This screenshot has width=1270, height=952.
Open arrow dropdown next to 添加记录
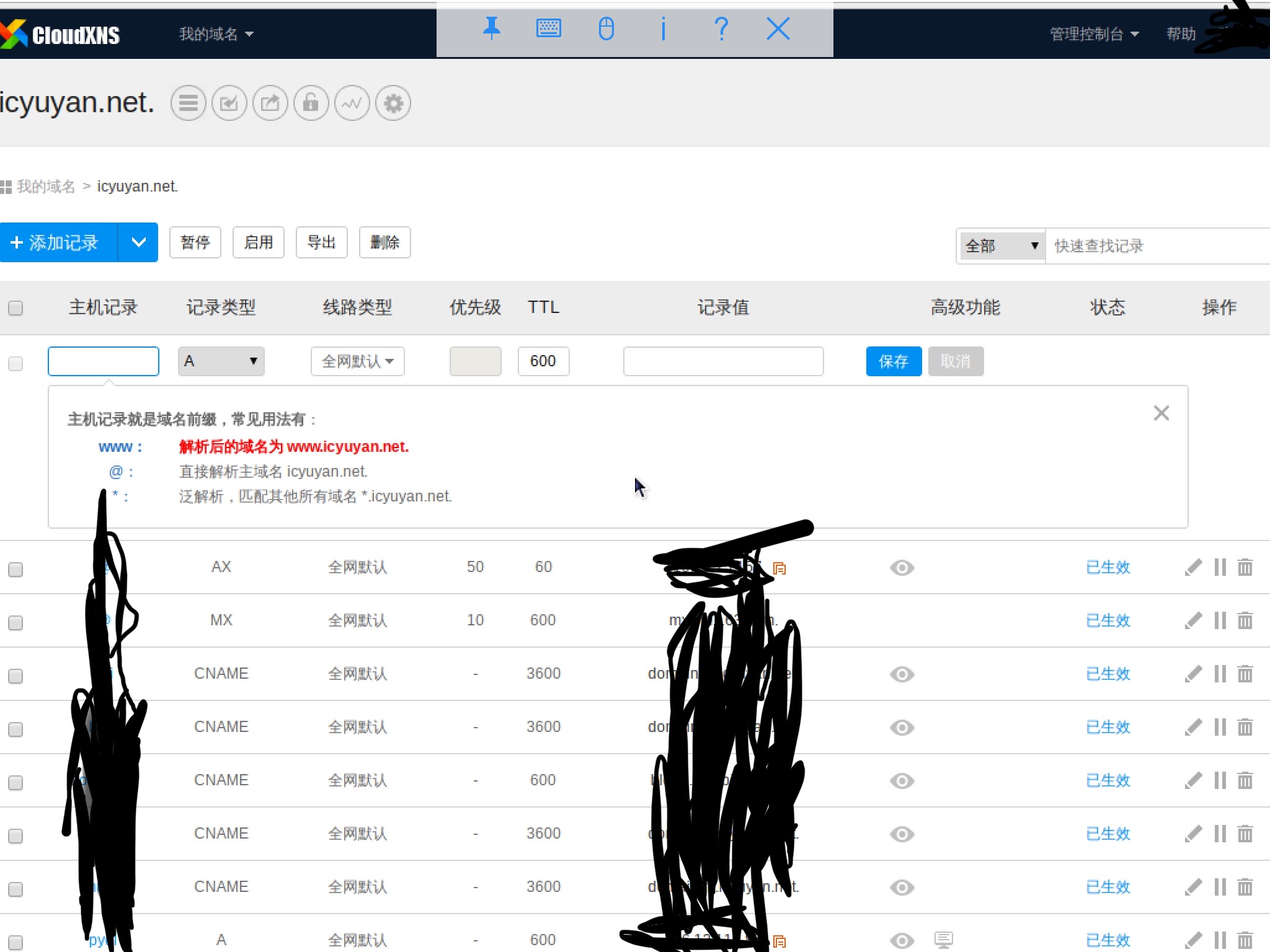[x=138, y=242]
